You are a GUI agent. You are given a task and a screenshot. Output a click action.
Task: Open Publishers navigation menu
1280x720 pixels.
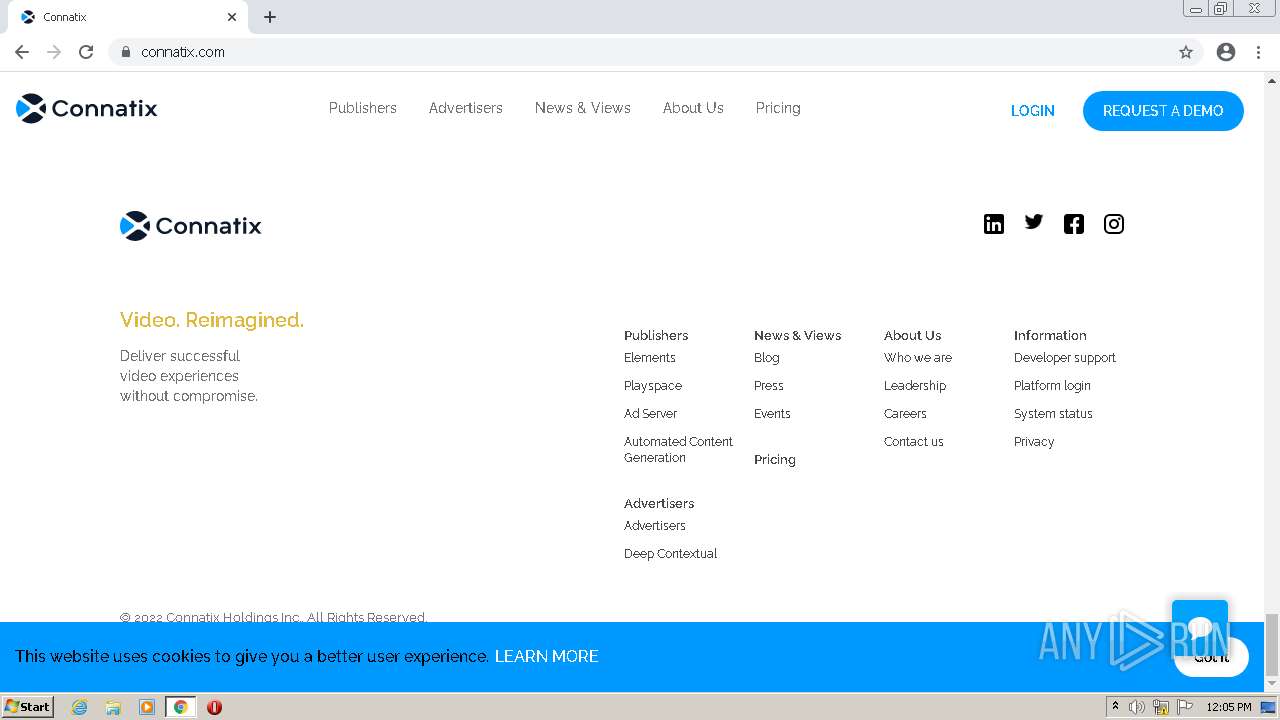coord(363,108)
